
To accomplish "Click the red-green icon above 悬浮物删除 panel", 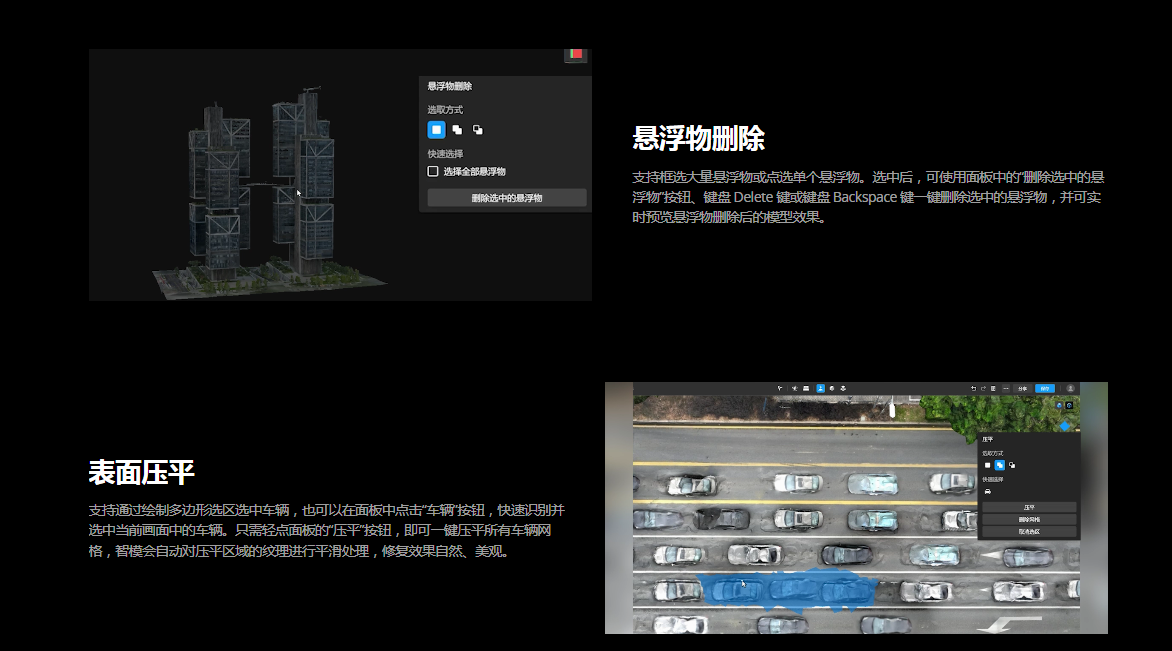I will (x=575, y=54).
